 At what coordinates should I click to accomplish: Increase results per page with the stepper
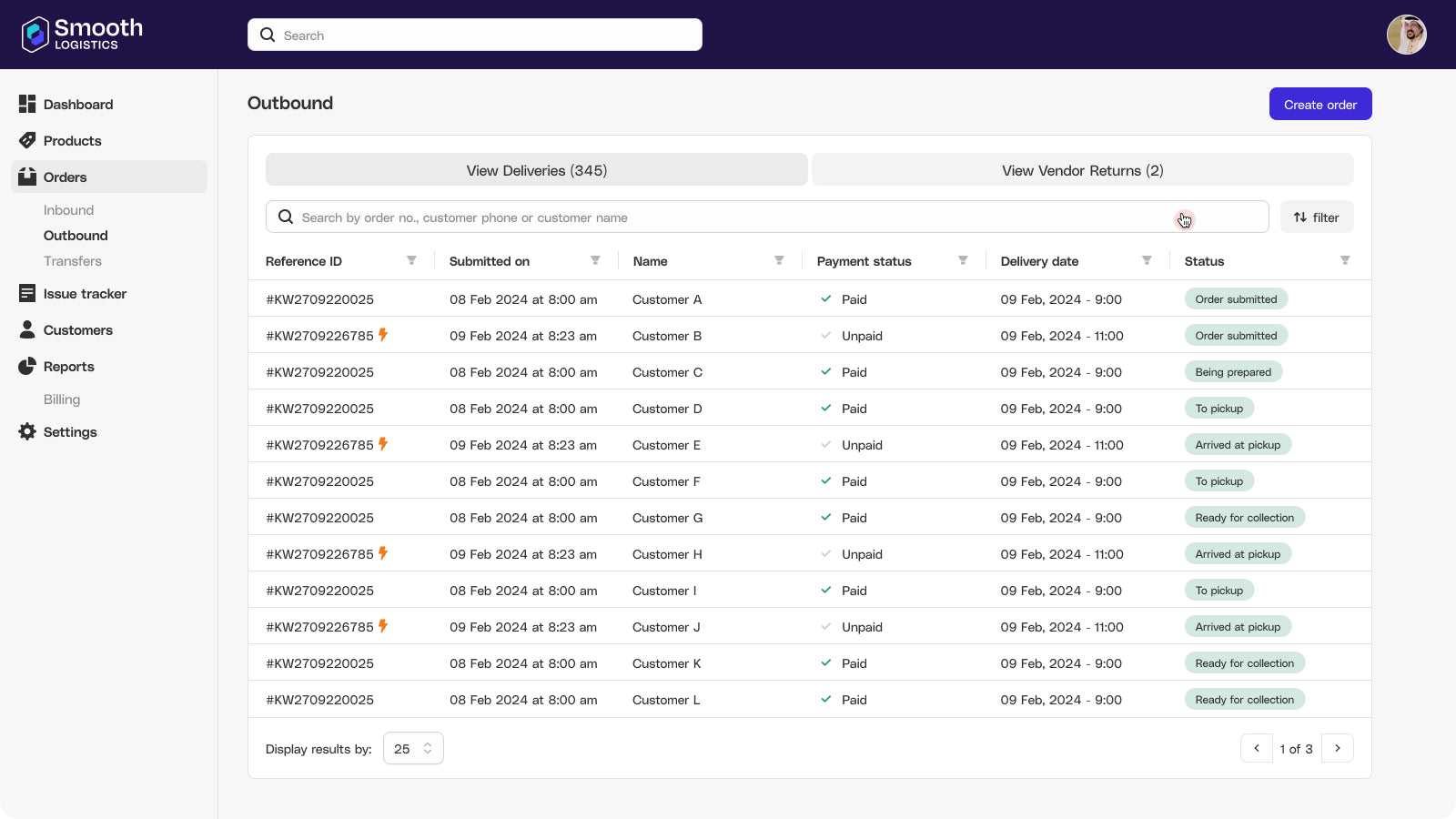427,743
